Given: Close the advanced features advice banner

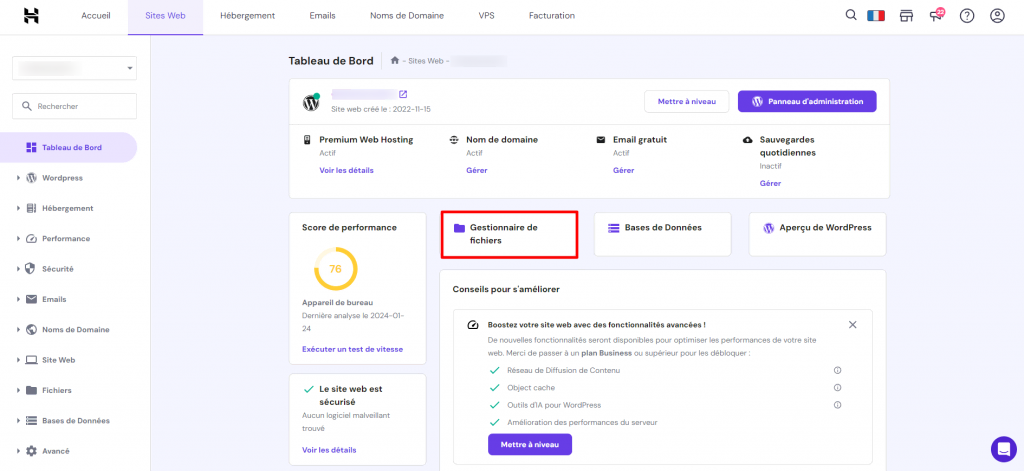Looking at the screenshot, I should [x=852, y=325].
